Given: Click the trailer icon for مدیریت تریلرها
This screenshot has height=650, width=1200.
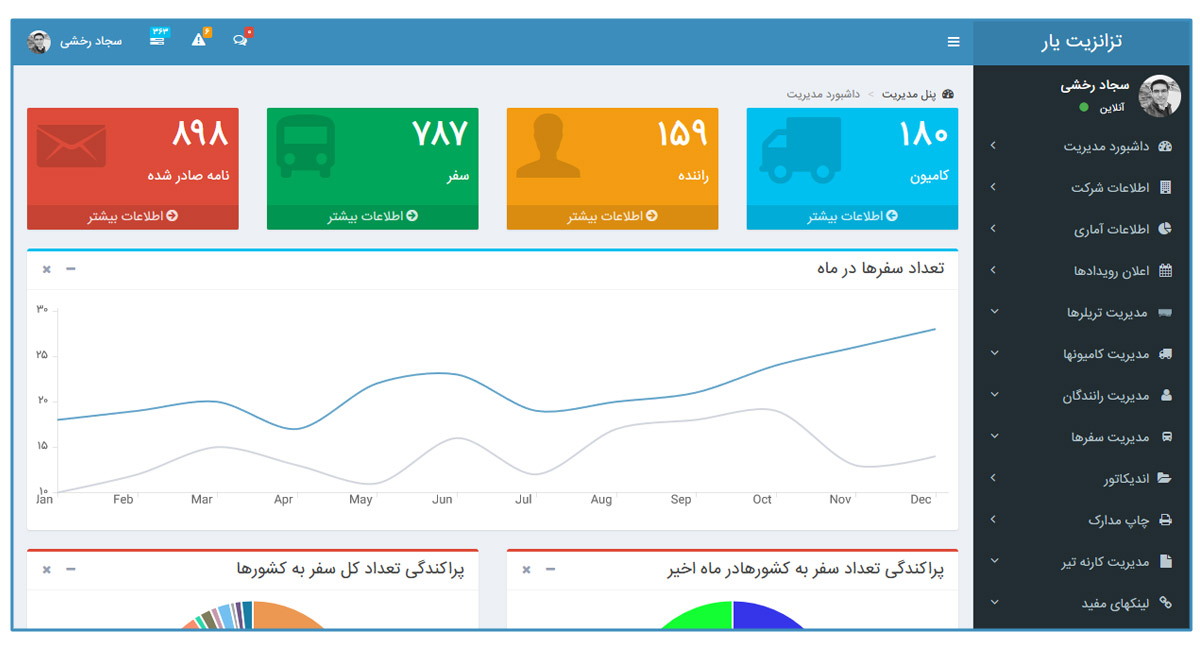Looking at the screenshot, I should click(1165, 313).
